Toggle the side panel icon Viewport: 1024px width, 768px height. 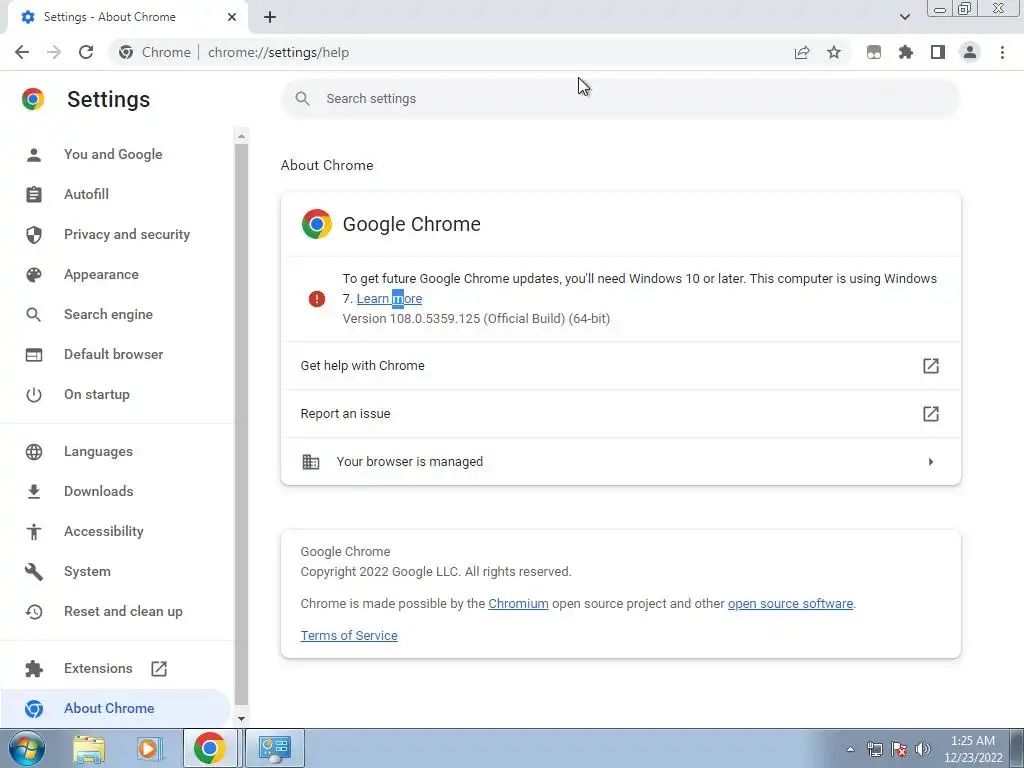point(938,52)
